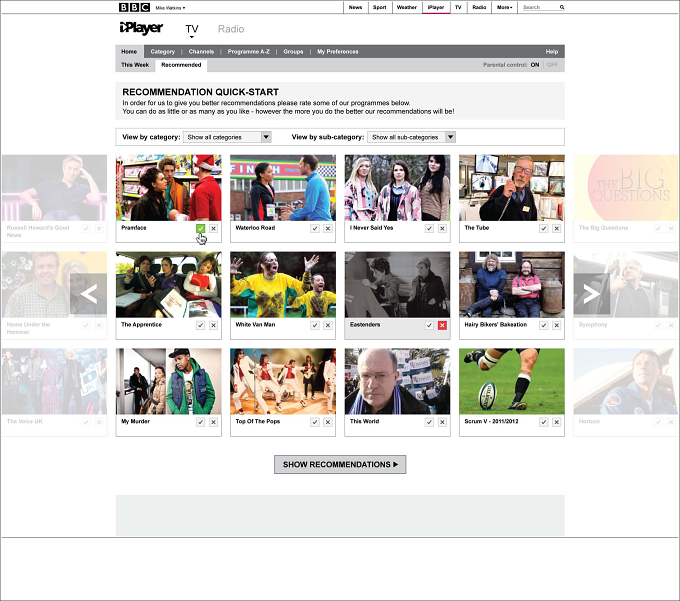Tick the like icon for Waterloo Road
Image resolution: width=680 pixels, height=601 pixels.
(x=315, y=228)
